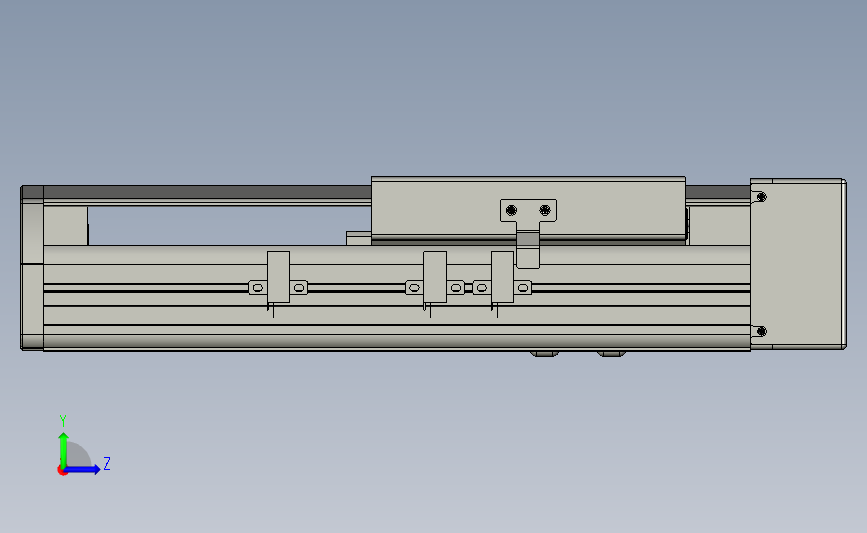Image resolution: width=867 pixels, height=533 pixels.
Task: Select the lower screw on the motor housing
Action: (x=761, y=331)
